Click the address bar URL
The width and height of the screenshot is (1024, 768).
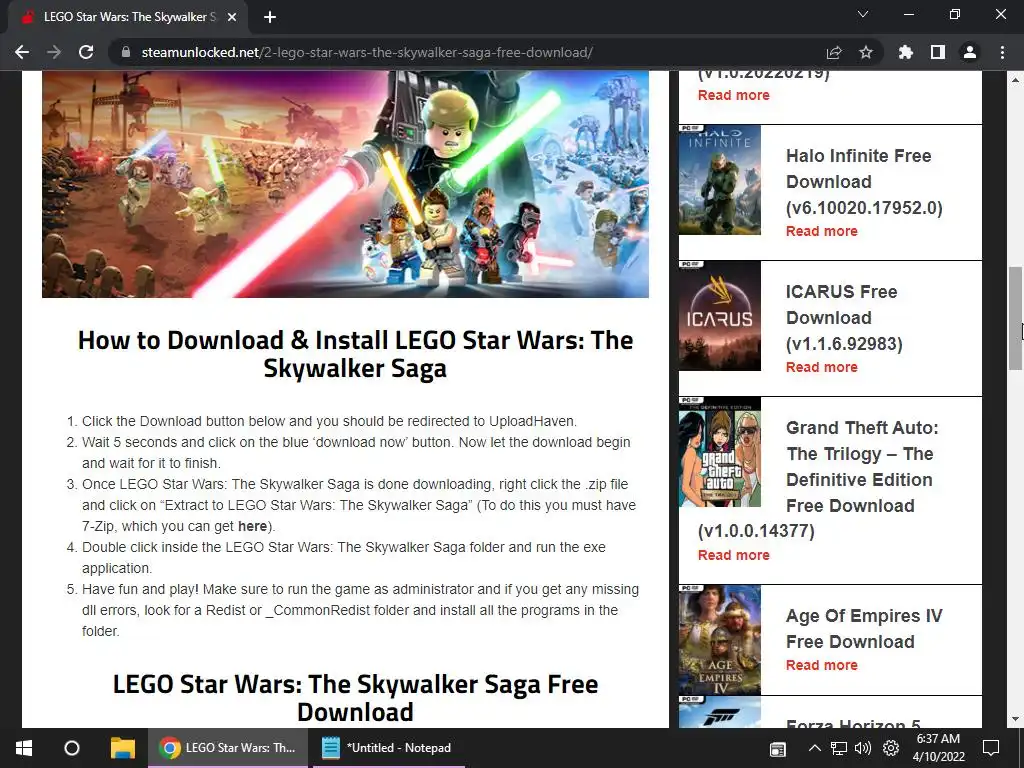click(x=367, y=52)
